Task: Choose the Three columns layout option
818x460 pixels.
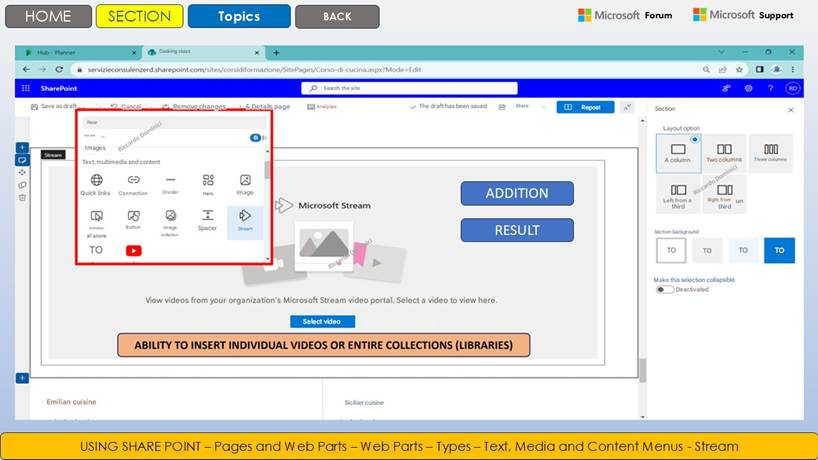Action: 771,153
